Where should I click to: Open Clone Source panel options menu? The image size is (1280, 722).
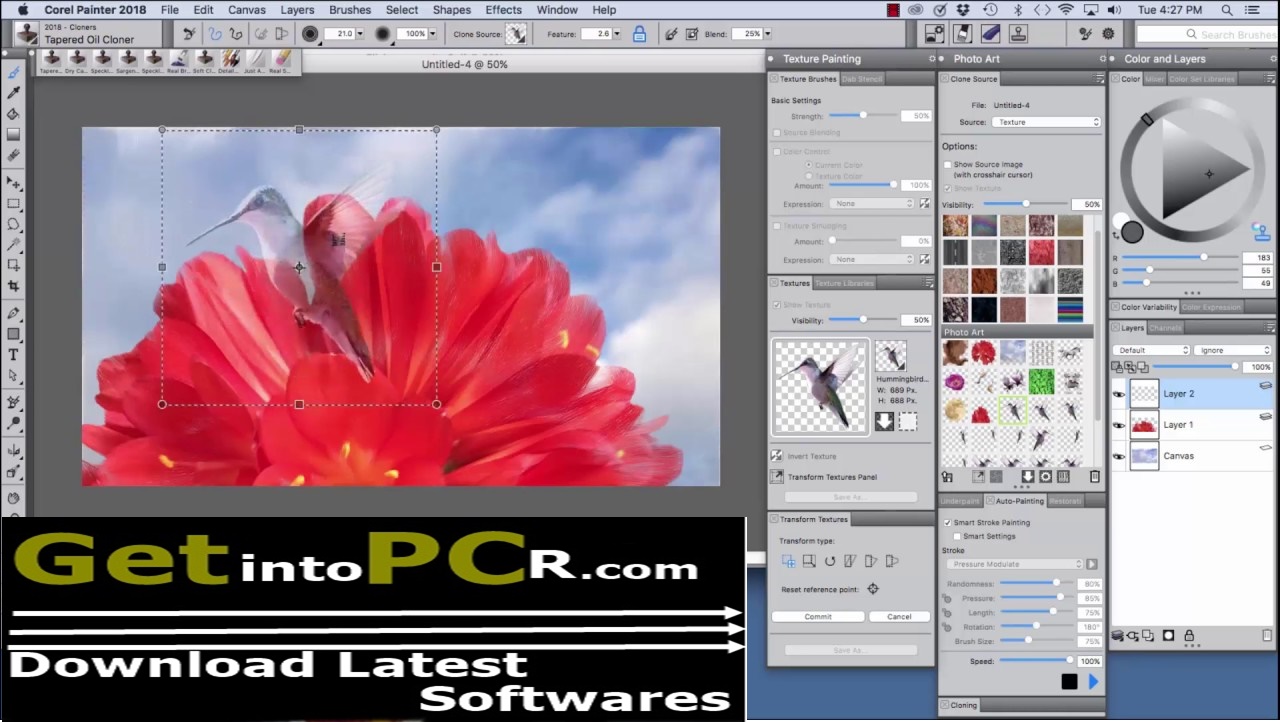1099,79
